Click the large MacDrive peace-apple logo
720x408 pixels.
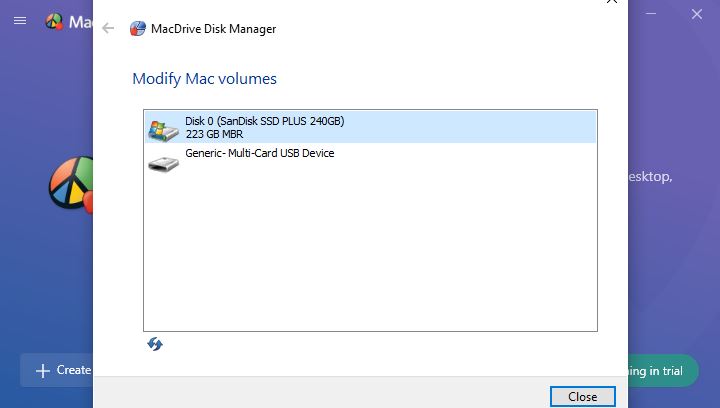[71, 185]
